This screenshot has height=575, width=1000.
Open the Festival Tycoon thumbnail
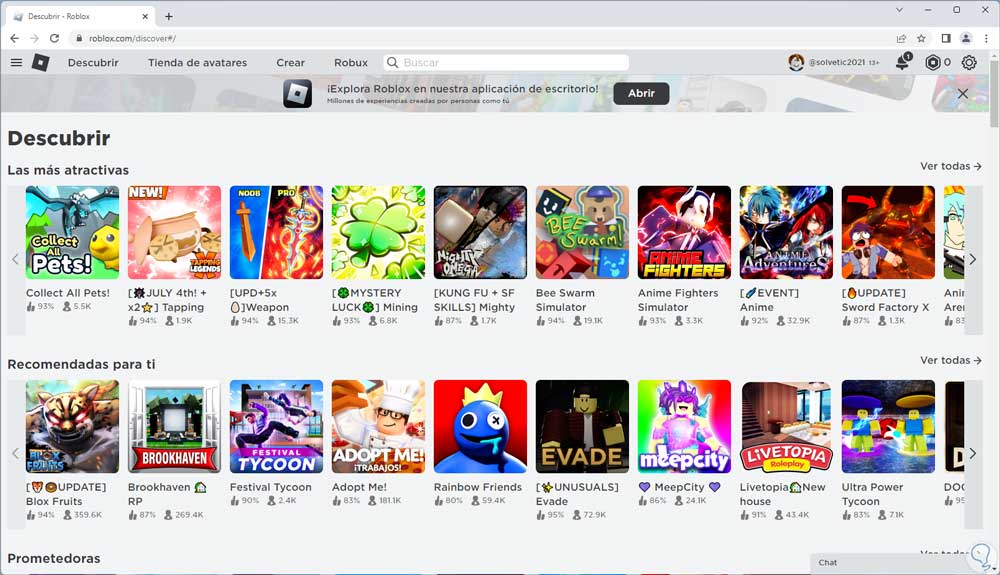(276, 426)
